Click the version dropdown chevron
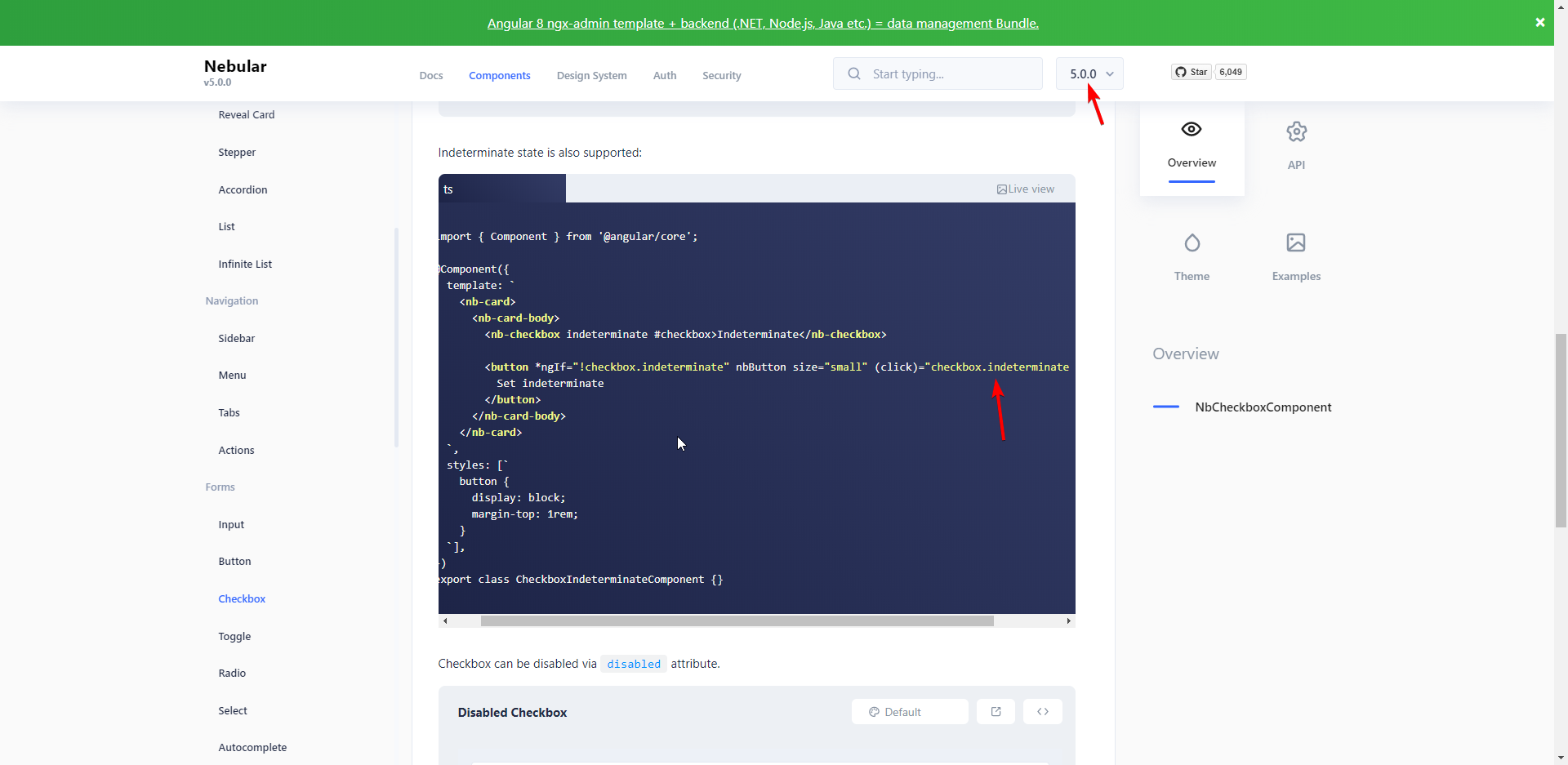This screenshot has width=1568, height=765. click(x=1110, y=74)
